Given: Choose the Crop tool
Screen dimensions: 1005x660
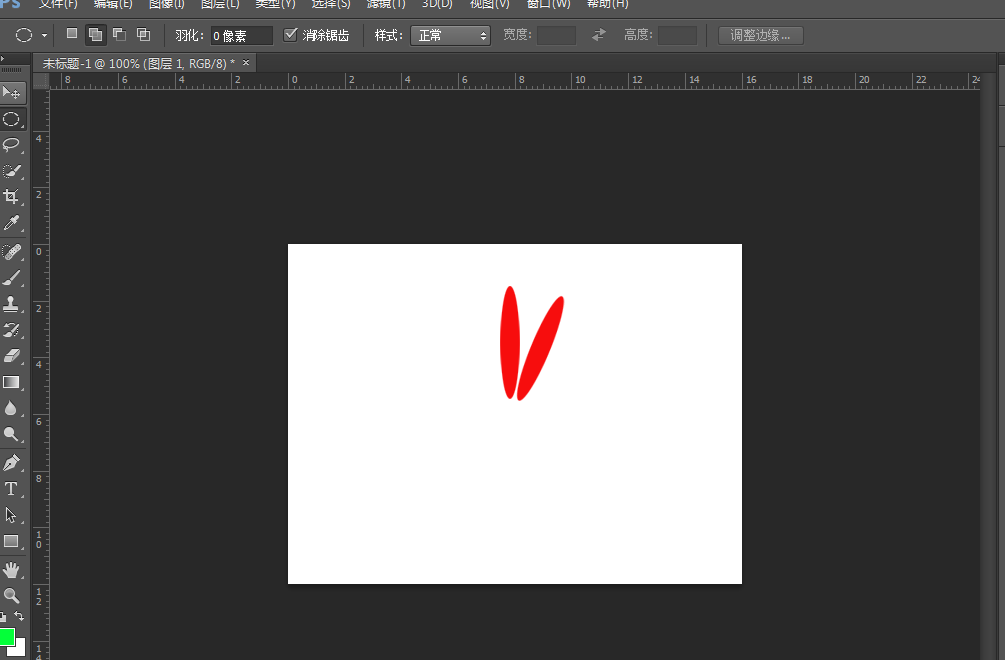Looking at the screenshot, I should (13, 196).
